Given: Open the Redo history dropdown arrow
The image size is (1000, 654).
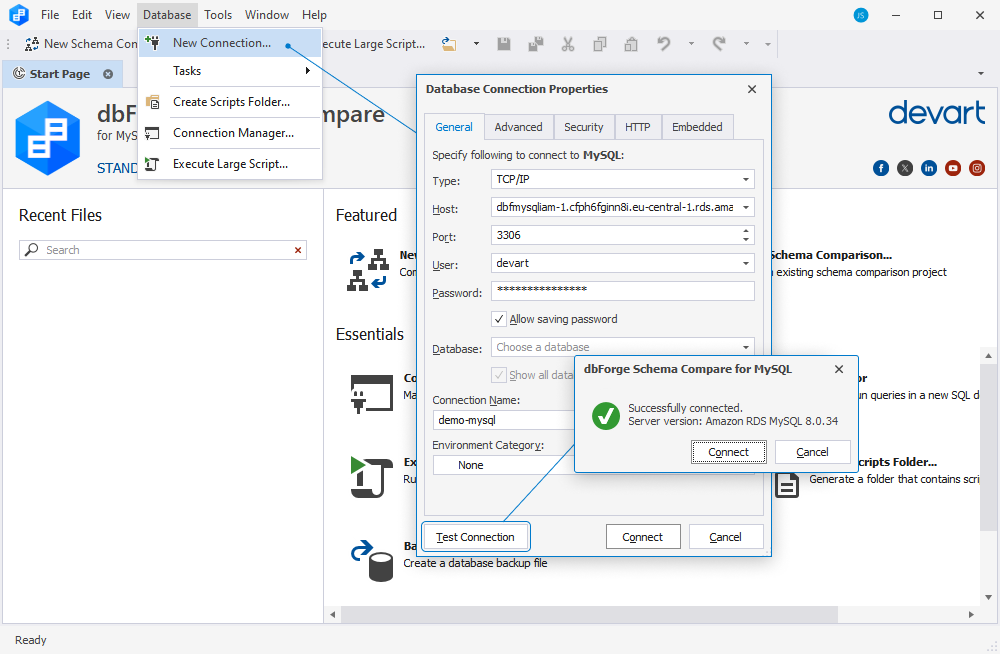Looking at the screenshot, I should click(x=746, y=44).
